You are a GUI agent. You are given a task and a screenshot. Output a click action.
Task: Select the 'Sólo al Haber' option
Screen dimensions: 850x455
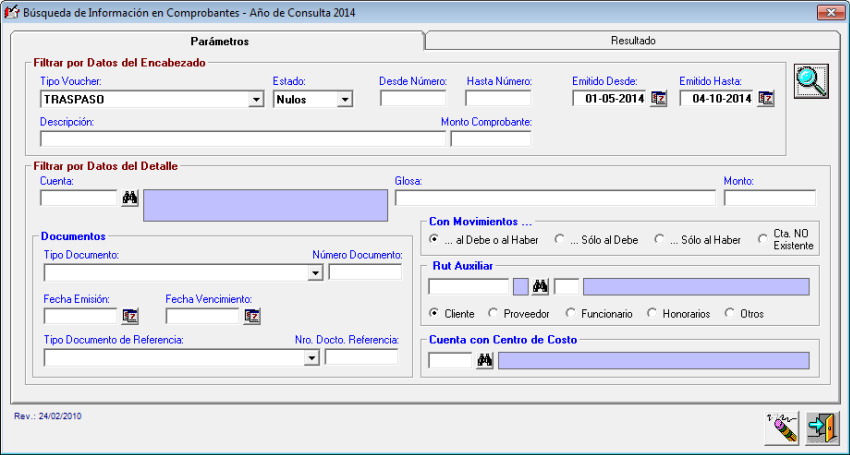[x=698, y=240]
